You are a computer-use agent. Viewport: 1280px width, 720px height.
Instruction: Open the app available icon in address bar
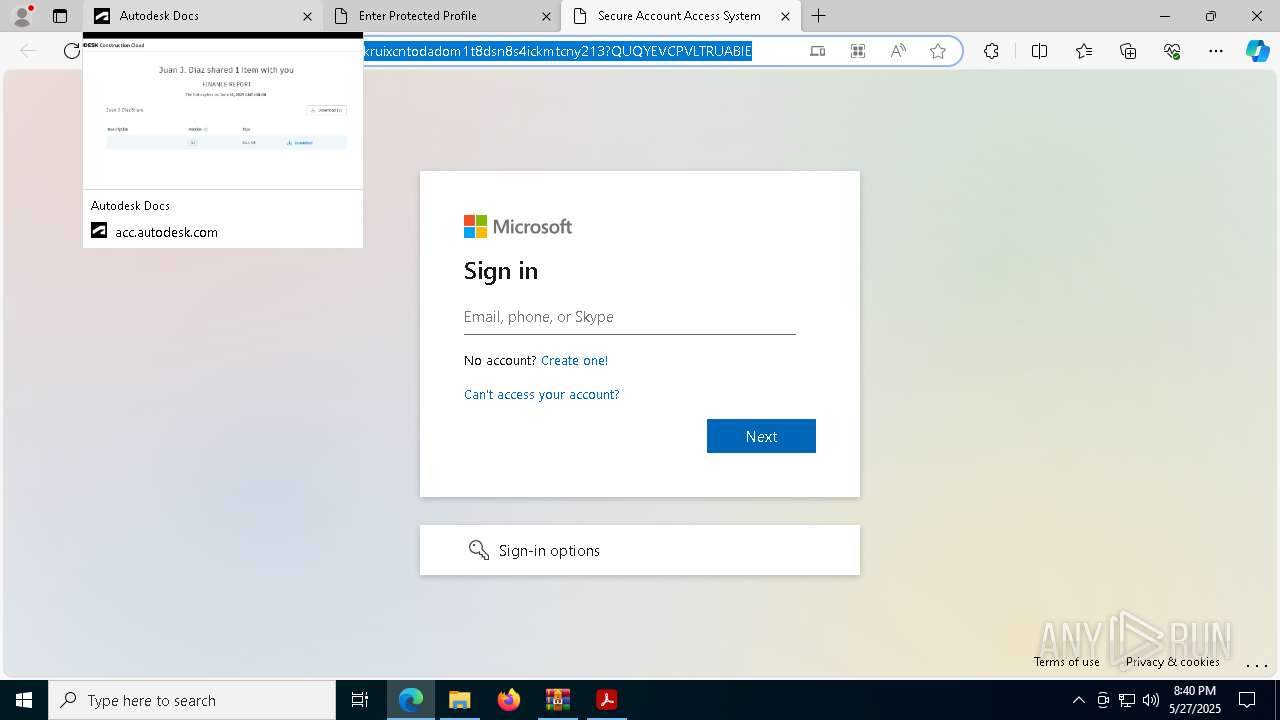(x=817, y=51)
